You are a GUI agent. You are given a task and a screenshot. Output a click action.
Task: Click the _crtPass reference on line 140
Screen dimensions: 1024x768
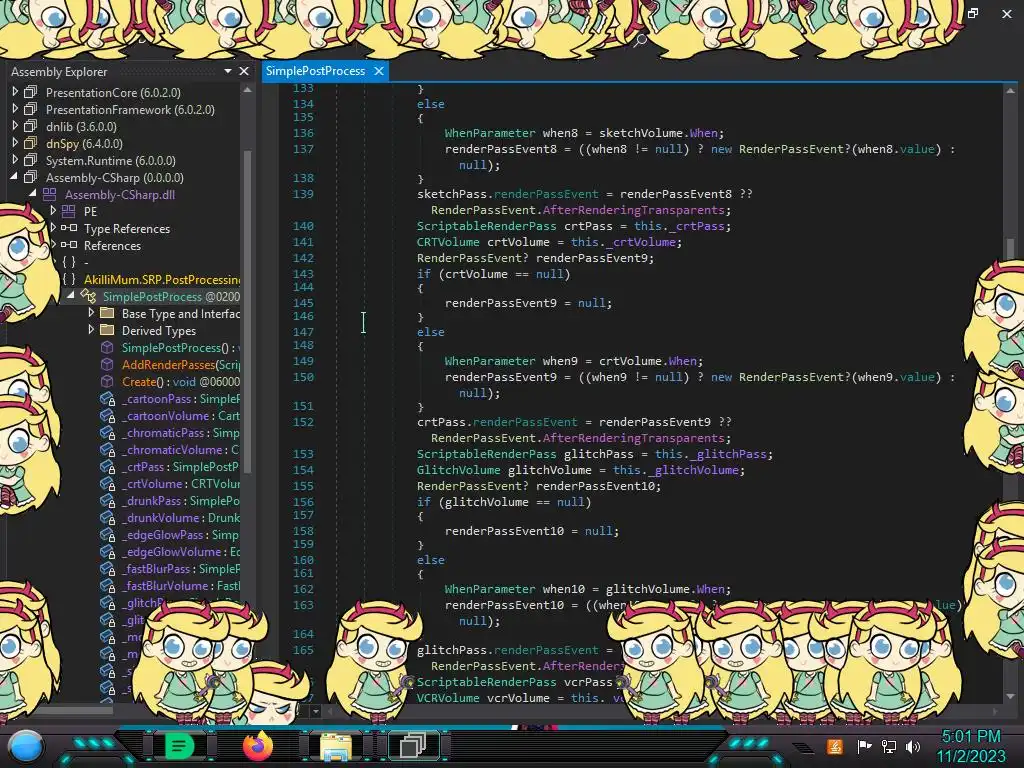pyautogui.click(x=697, y=226)
